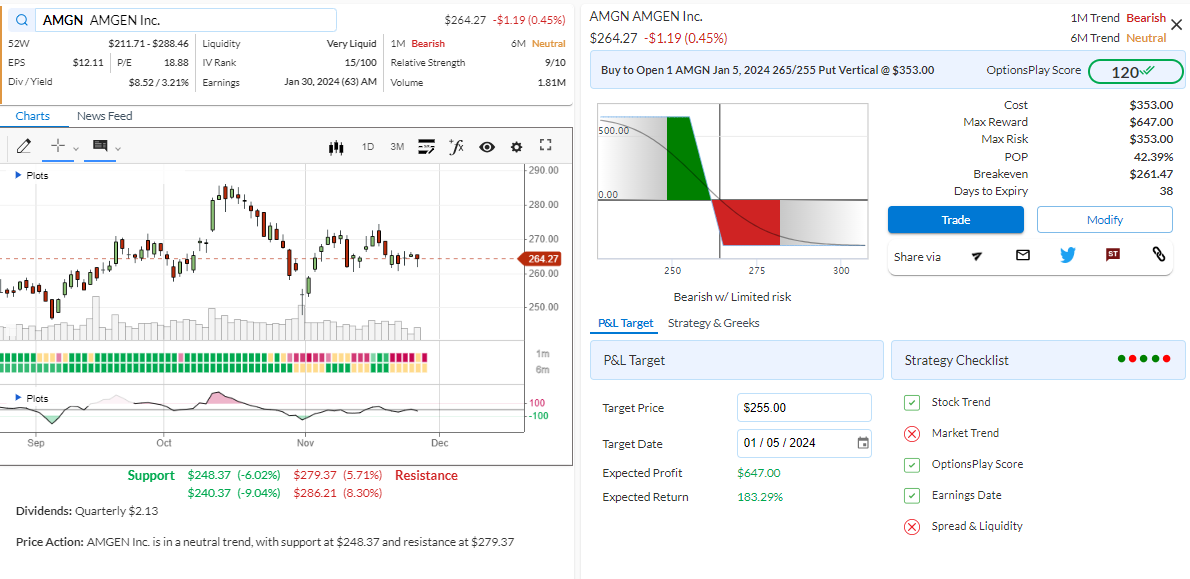Click the Expected Return 183.29% value
The height and width of the screenshot is (579, 1190).
(x=760, y=497)
